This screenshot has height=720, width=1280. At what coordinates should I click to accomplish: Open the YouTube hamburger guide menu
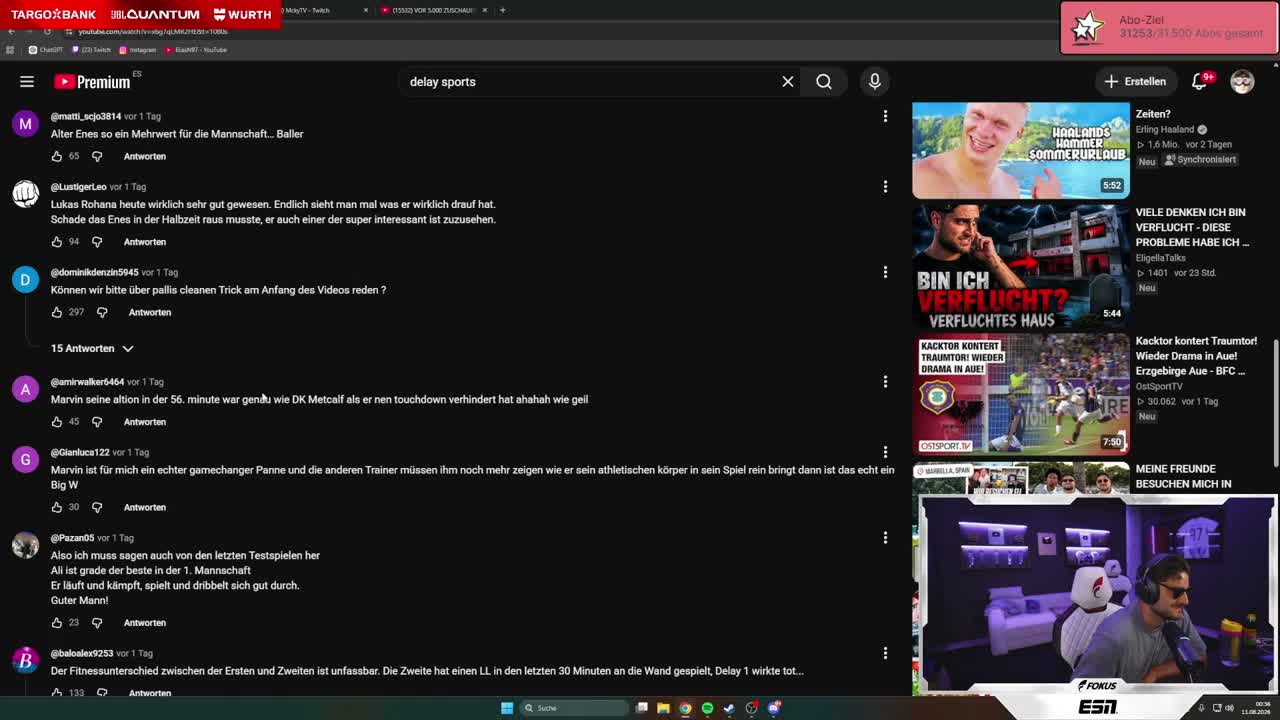[x=27, y=81]
